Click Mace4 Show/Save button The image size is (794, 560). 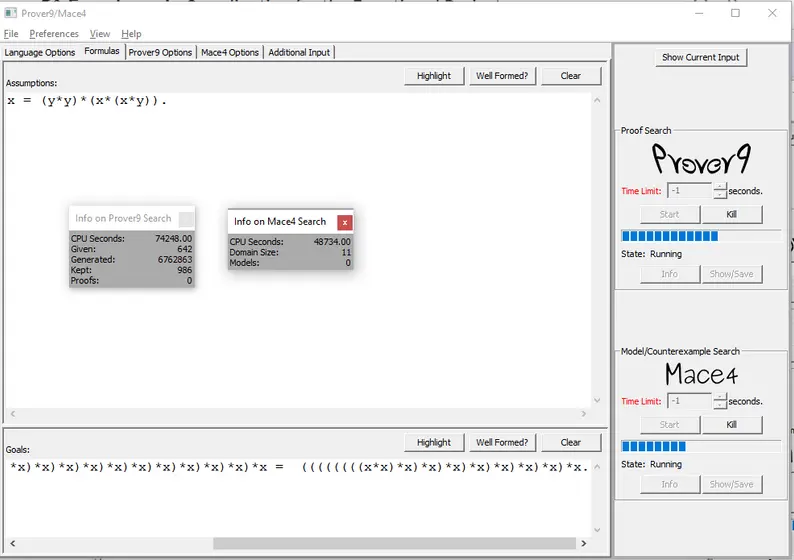coord(732,485)
